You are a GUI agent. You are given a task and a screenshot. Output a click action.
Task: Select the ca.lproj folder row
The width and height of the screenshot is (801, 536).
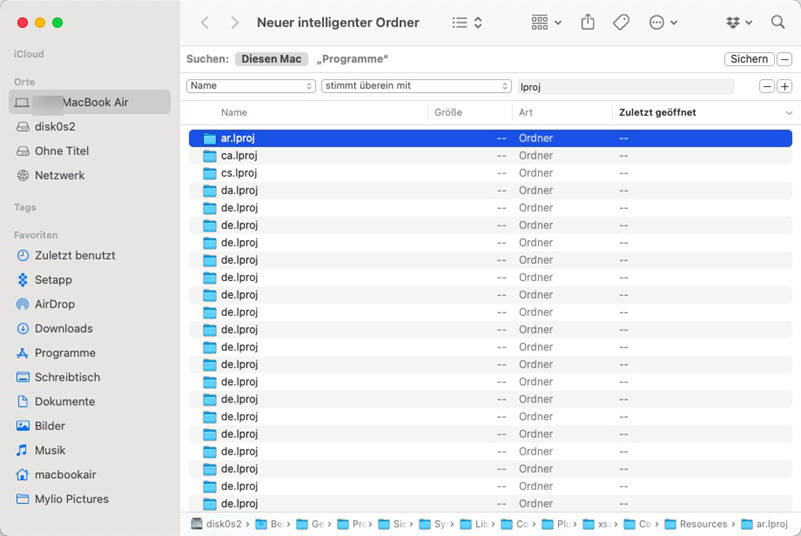click(490, 155)
